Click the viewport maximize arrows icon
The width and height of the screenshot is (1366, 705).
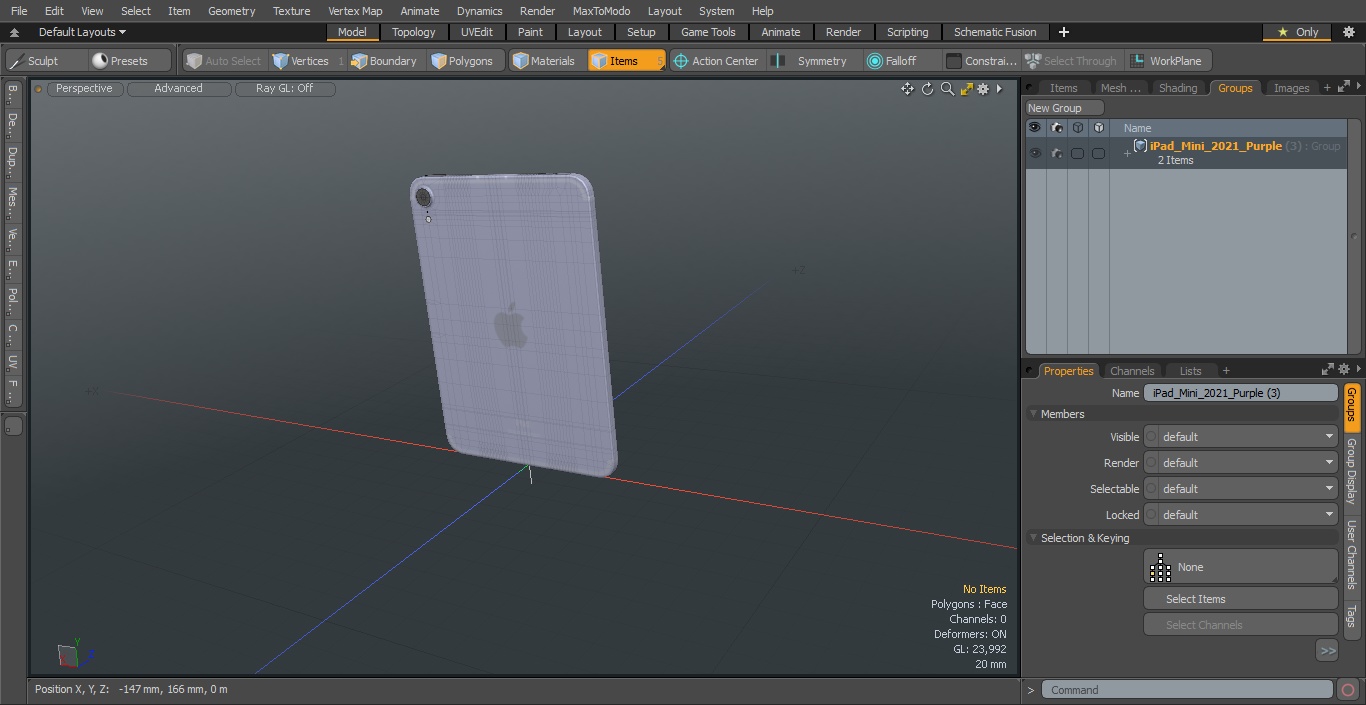click(x=966, y=89)
